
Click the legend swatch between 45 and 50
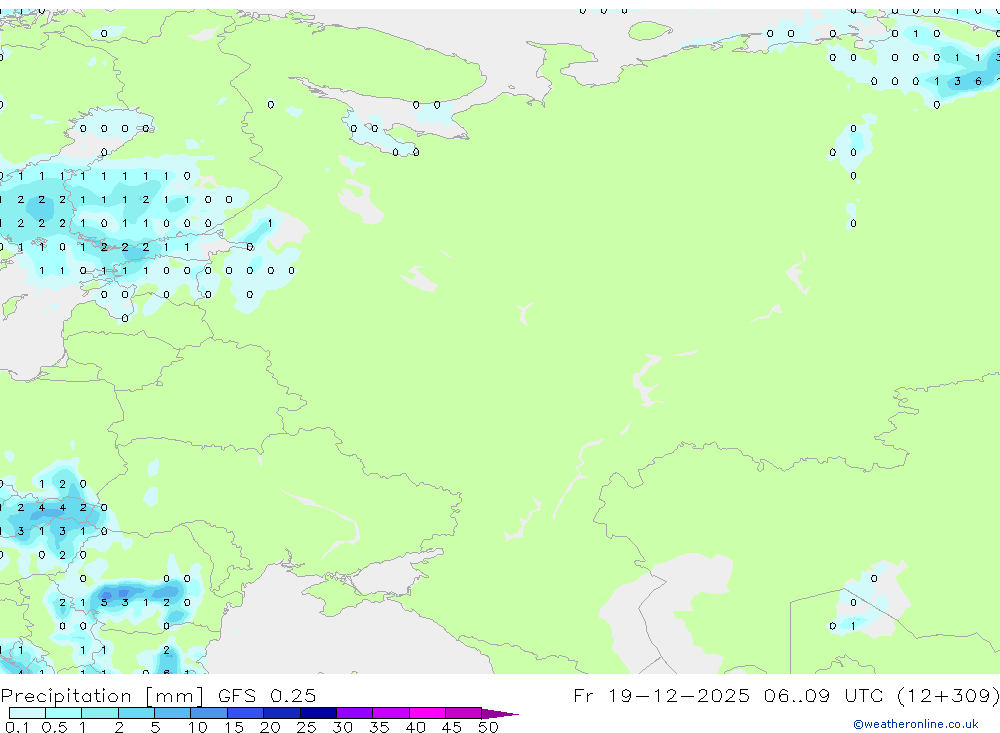click(464, 713)
